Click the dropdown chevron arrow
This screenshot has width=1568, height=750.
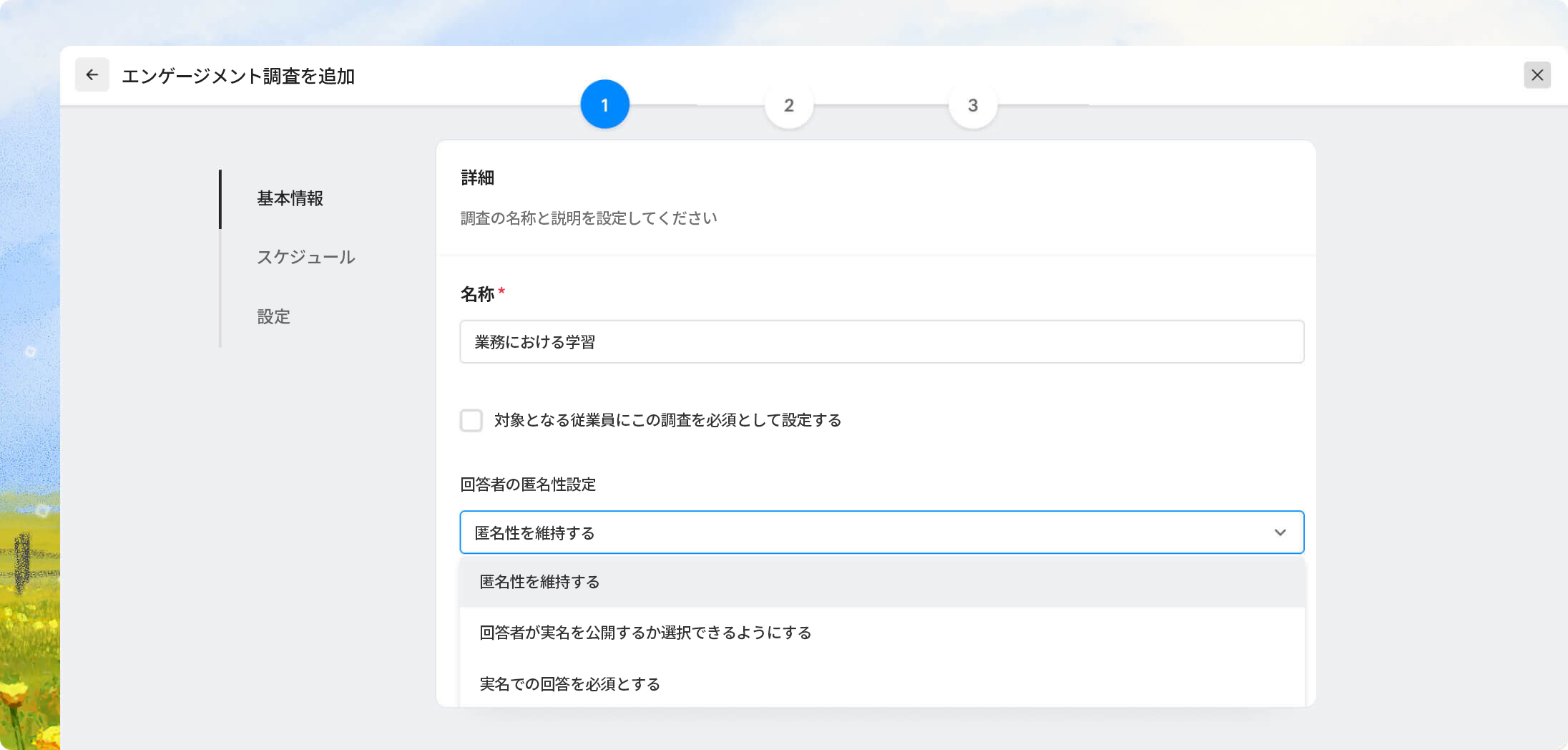[1279, 532]
